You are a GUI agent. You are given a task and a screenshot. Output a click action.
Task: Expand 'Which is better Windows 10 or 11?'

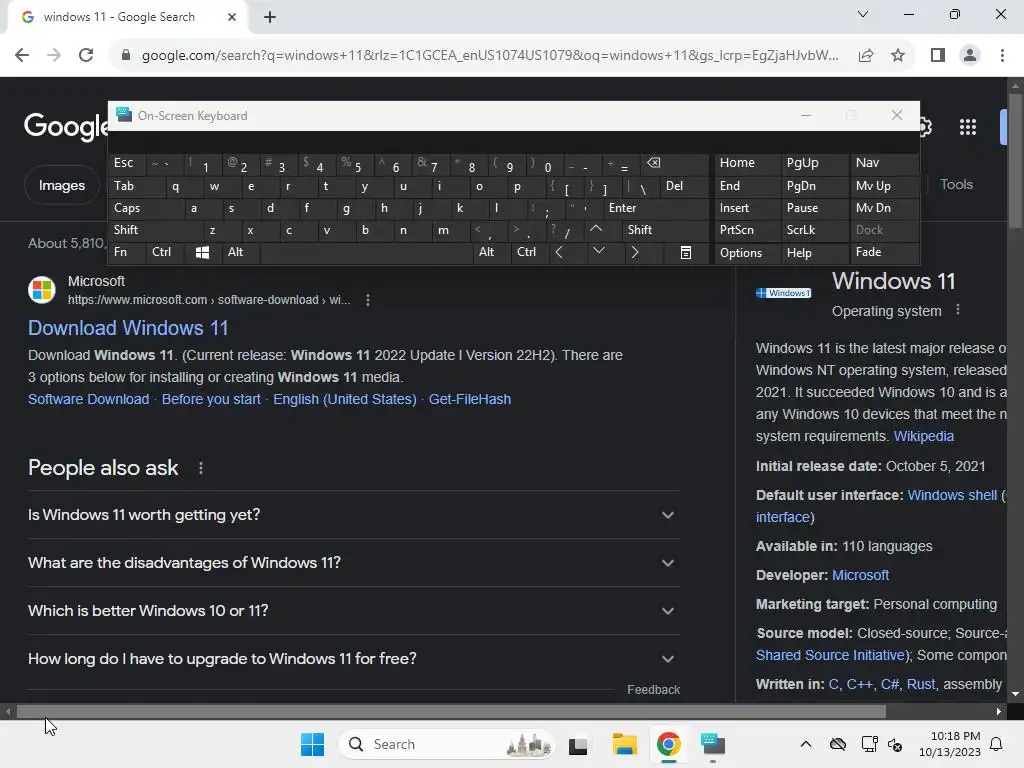pos(353,611)
